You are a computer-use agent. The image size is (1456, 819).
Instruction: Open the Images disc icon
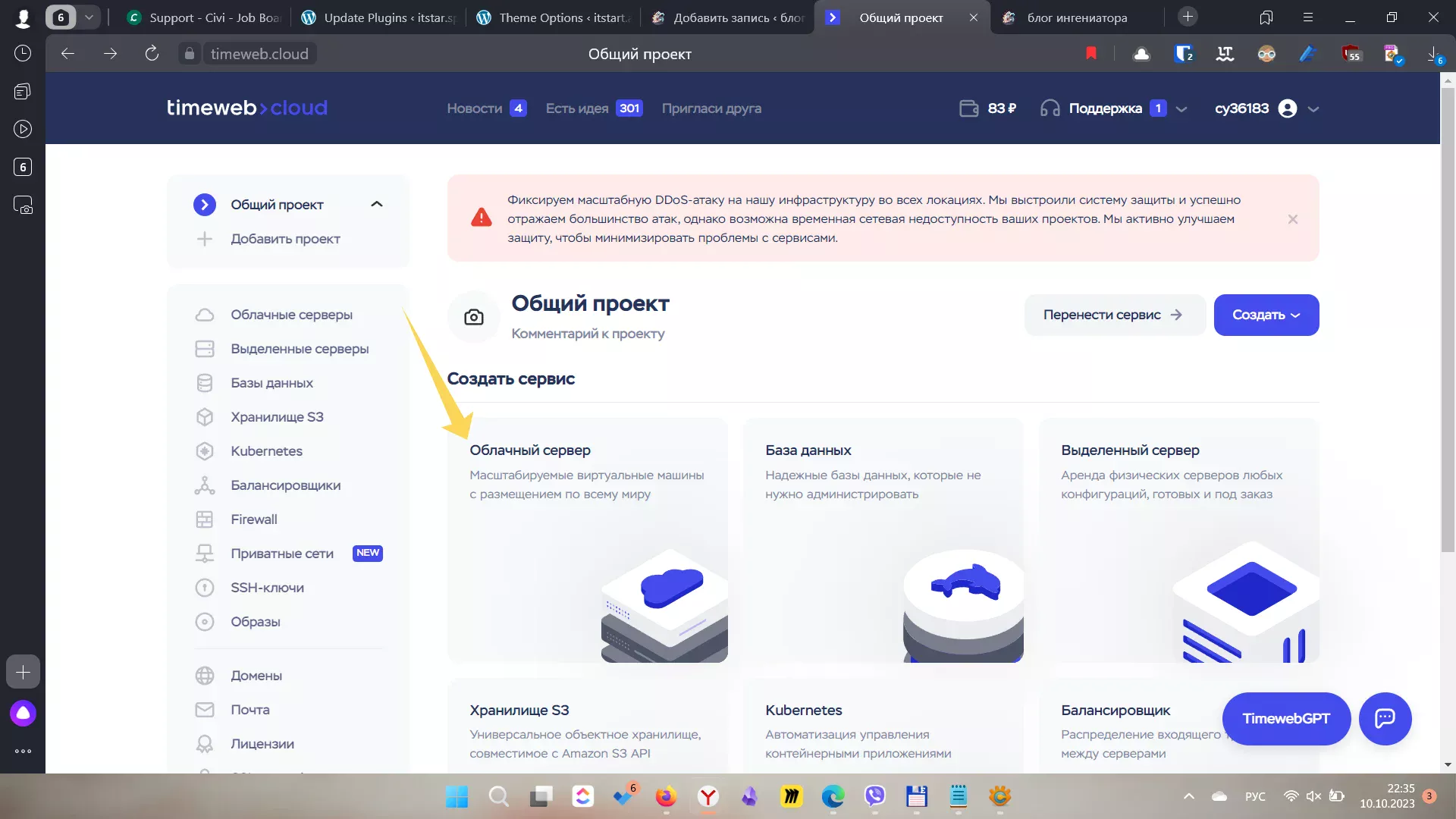pyautogui.click(x=205, y=622)
